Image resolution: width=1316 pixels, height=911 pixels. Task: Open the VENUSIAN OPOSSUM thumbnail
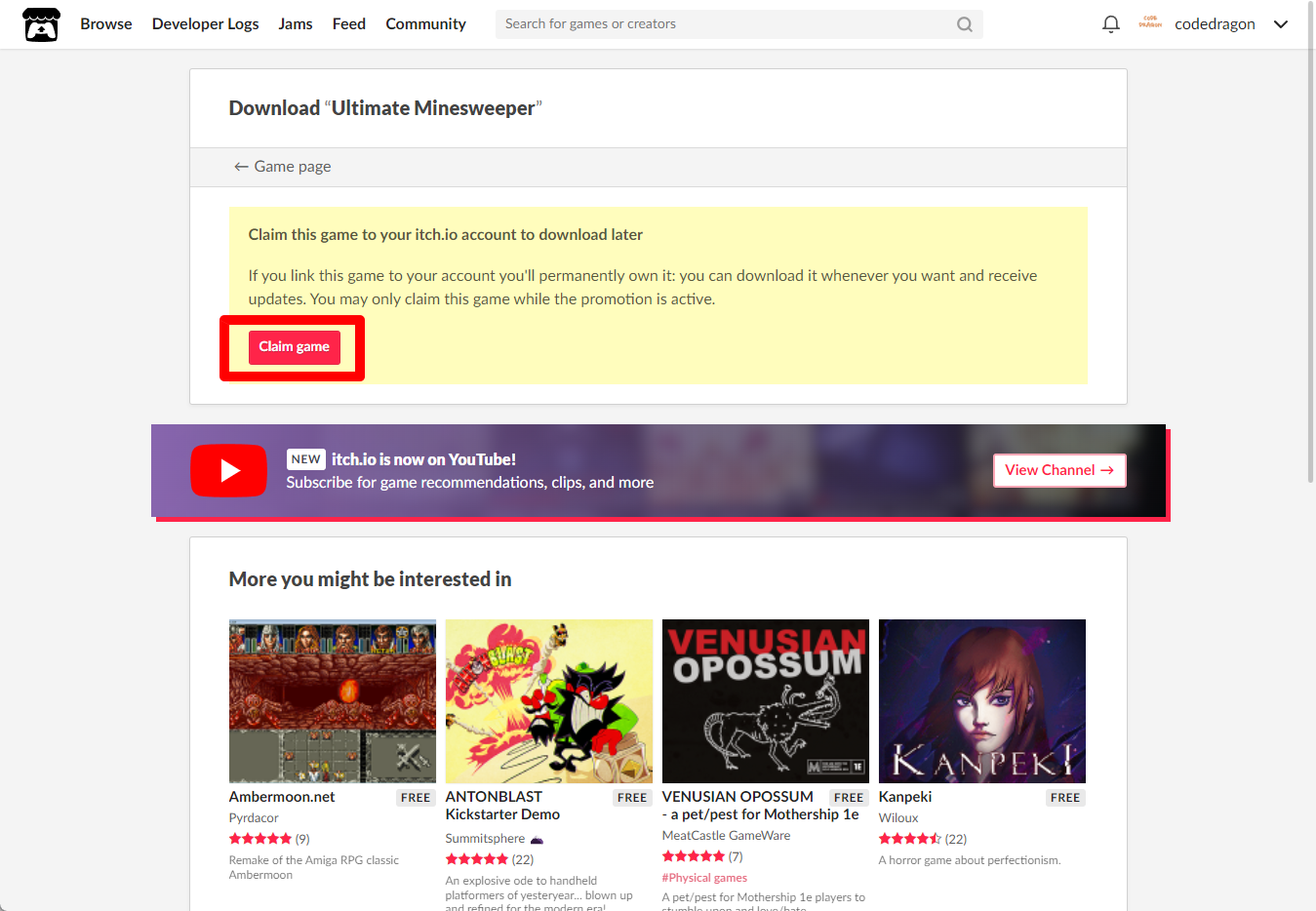click(x=766, y=701)
